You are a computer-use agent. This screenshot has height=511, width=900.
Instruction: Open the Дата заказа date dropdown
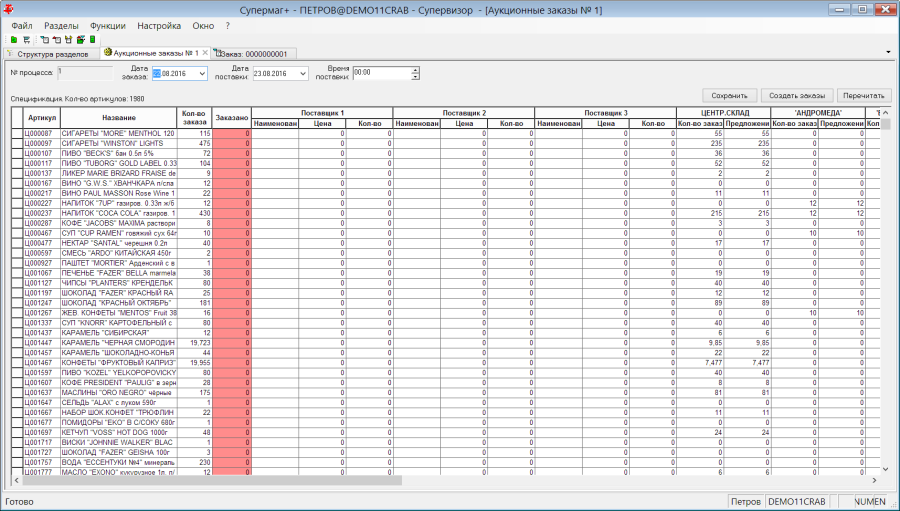pyautogui.click(x=202, y=73)
